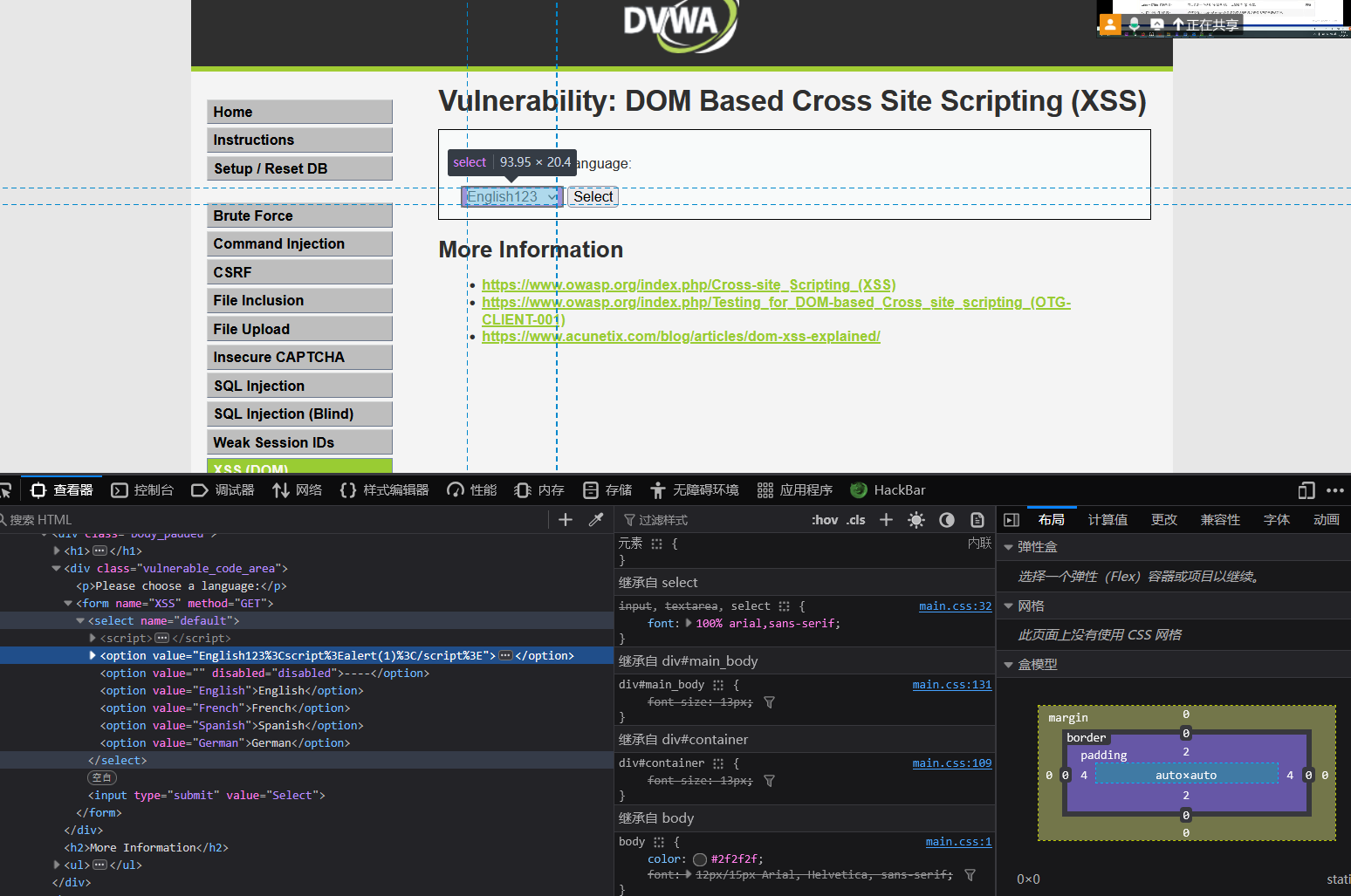Click selector highlighter icon beside div#container rule
This screenshot has width=1351, height=896.
tap(718, 763)
